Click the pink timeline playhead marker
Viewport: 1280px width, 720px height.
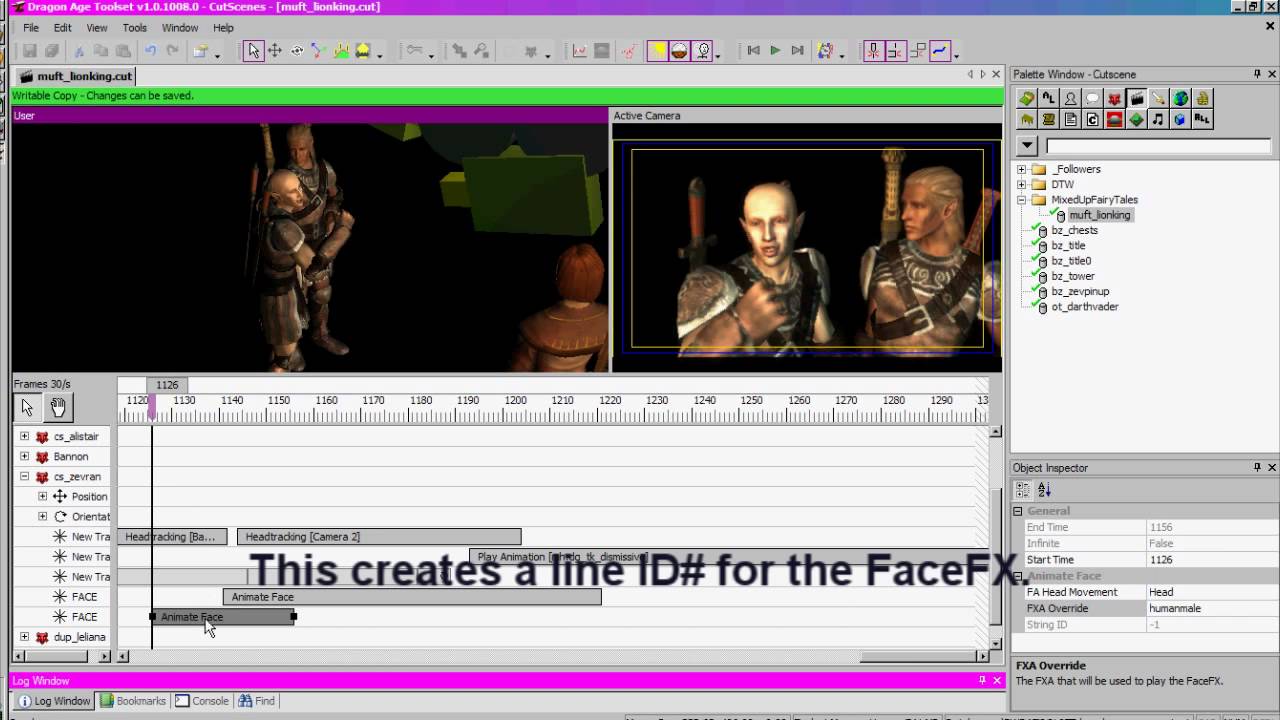pyautogui.click(x=152, y=405)
